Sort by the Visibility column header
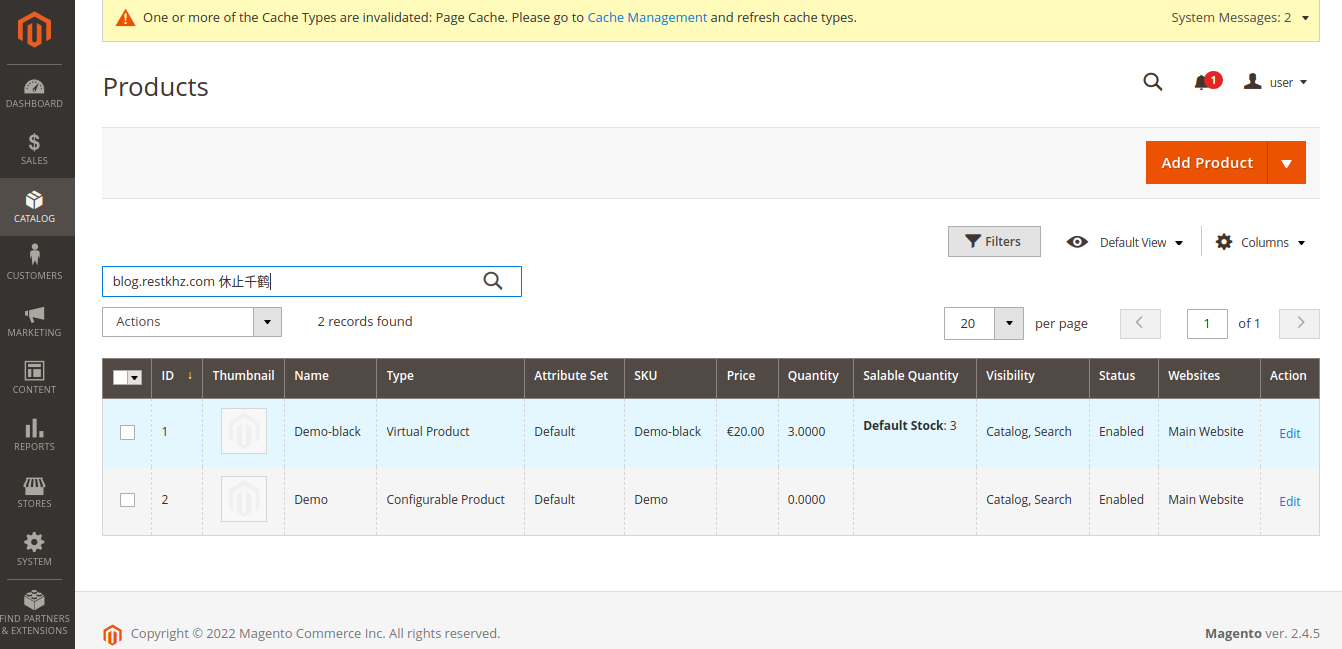 [x=1032, y=376]
